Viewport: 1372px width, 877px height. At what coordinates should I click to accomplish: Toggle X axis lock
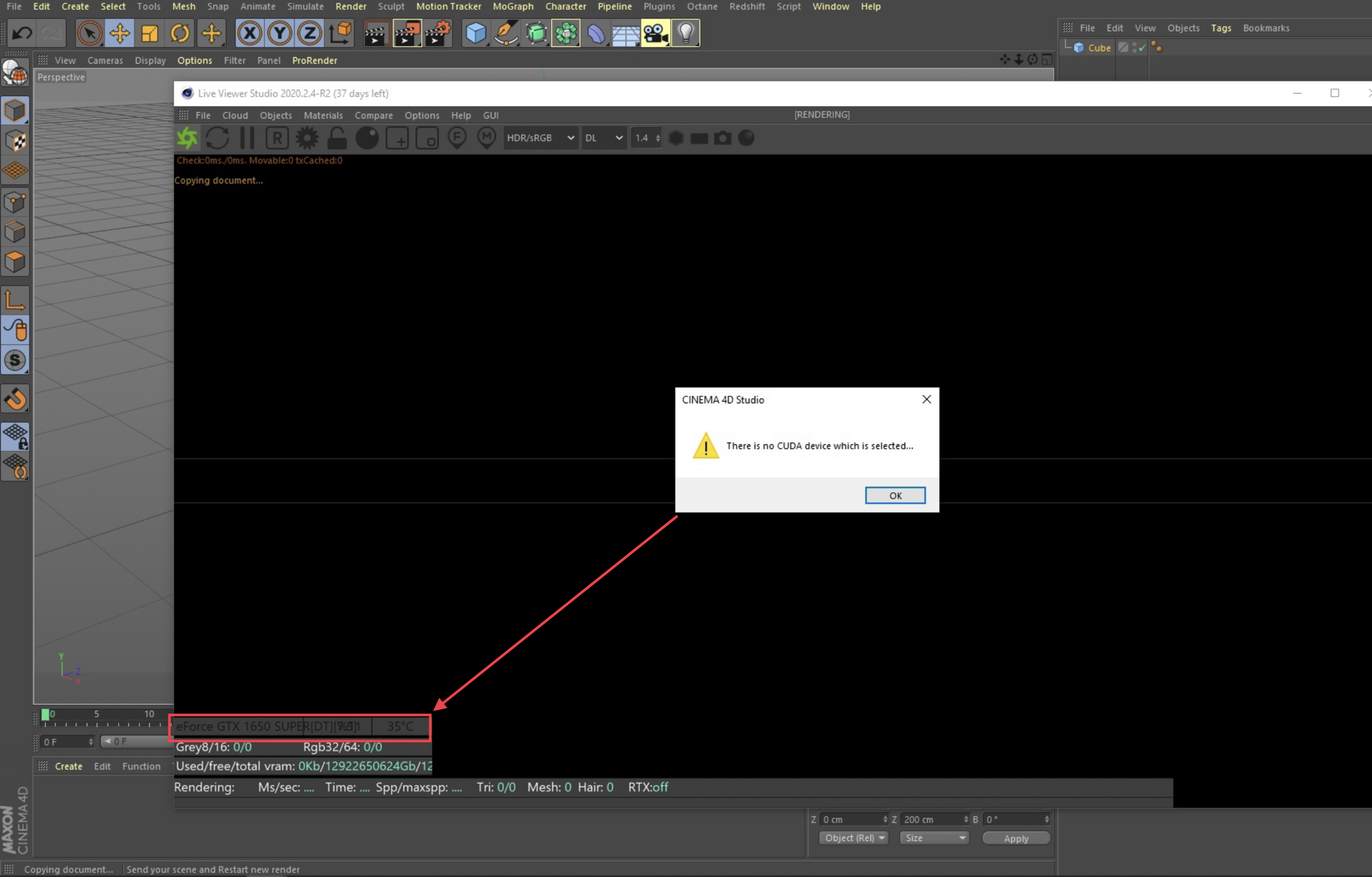pyautogui.click(x=249, y=33)
